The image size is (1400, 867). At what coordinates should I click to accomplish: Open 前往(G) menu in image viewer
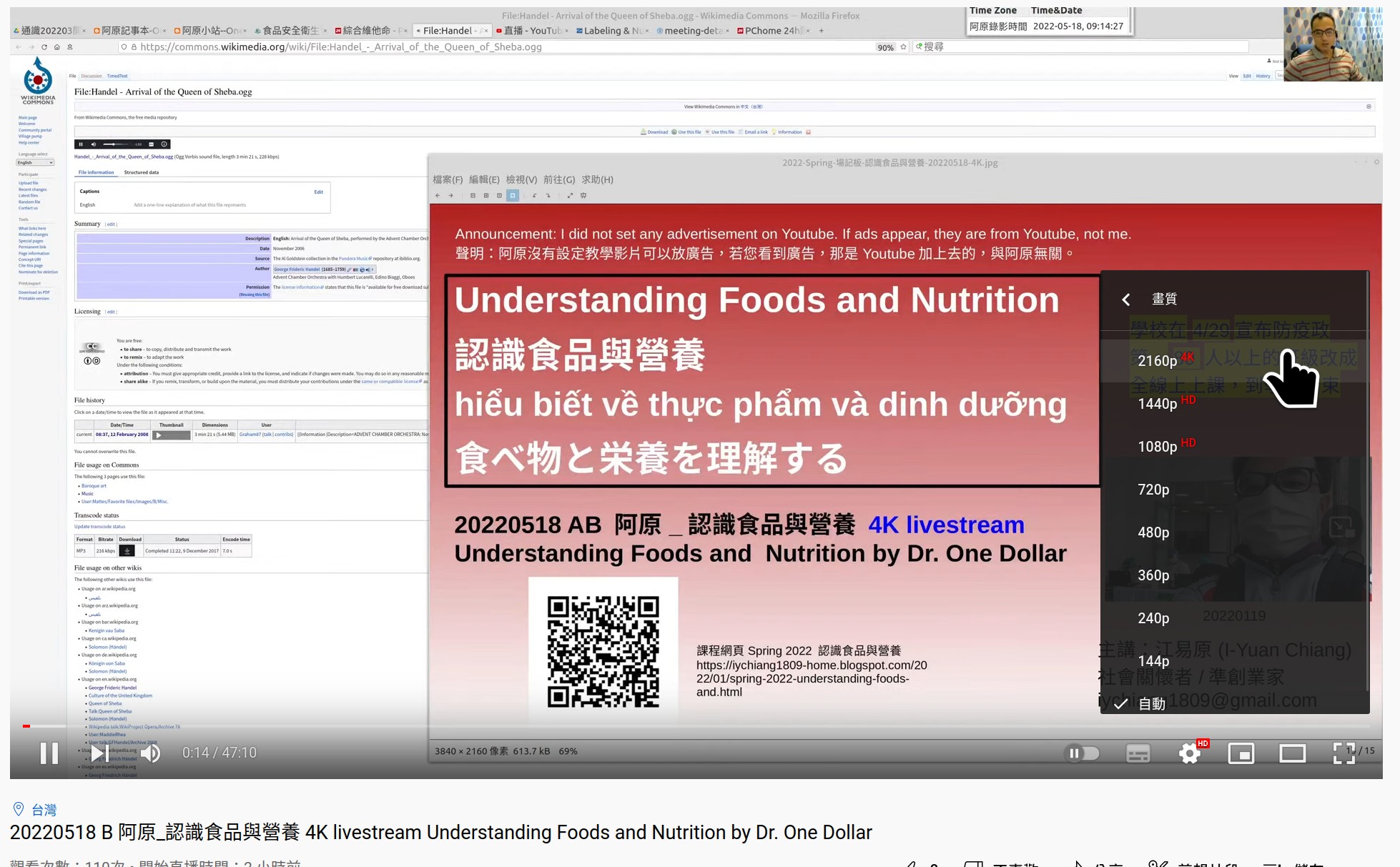click(x=559, y=179)
